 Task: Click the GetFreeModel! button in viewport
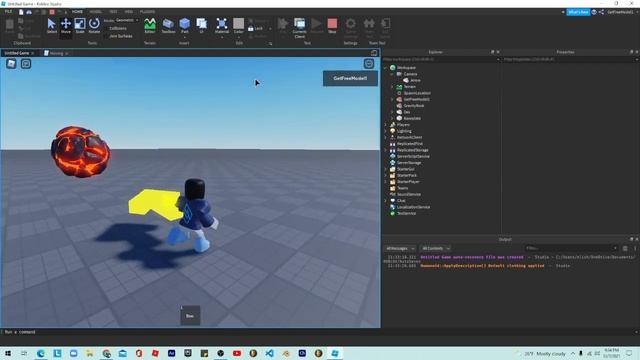click(350, 78)
